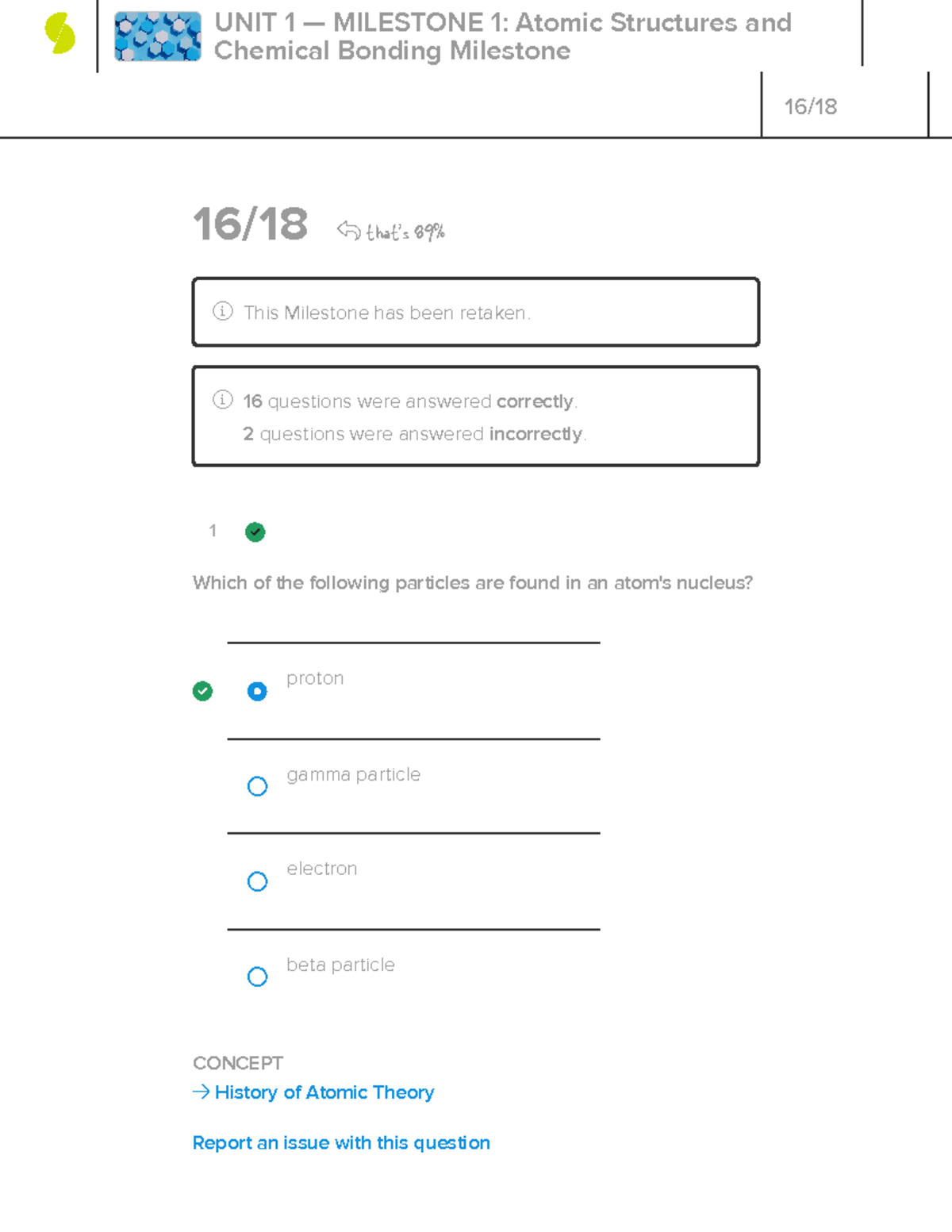The image size is (952, 1232).
Task: Click the This Milestone has been retaken banner
Action: [476, 313]
